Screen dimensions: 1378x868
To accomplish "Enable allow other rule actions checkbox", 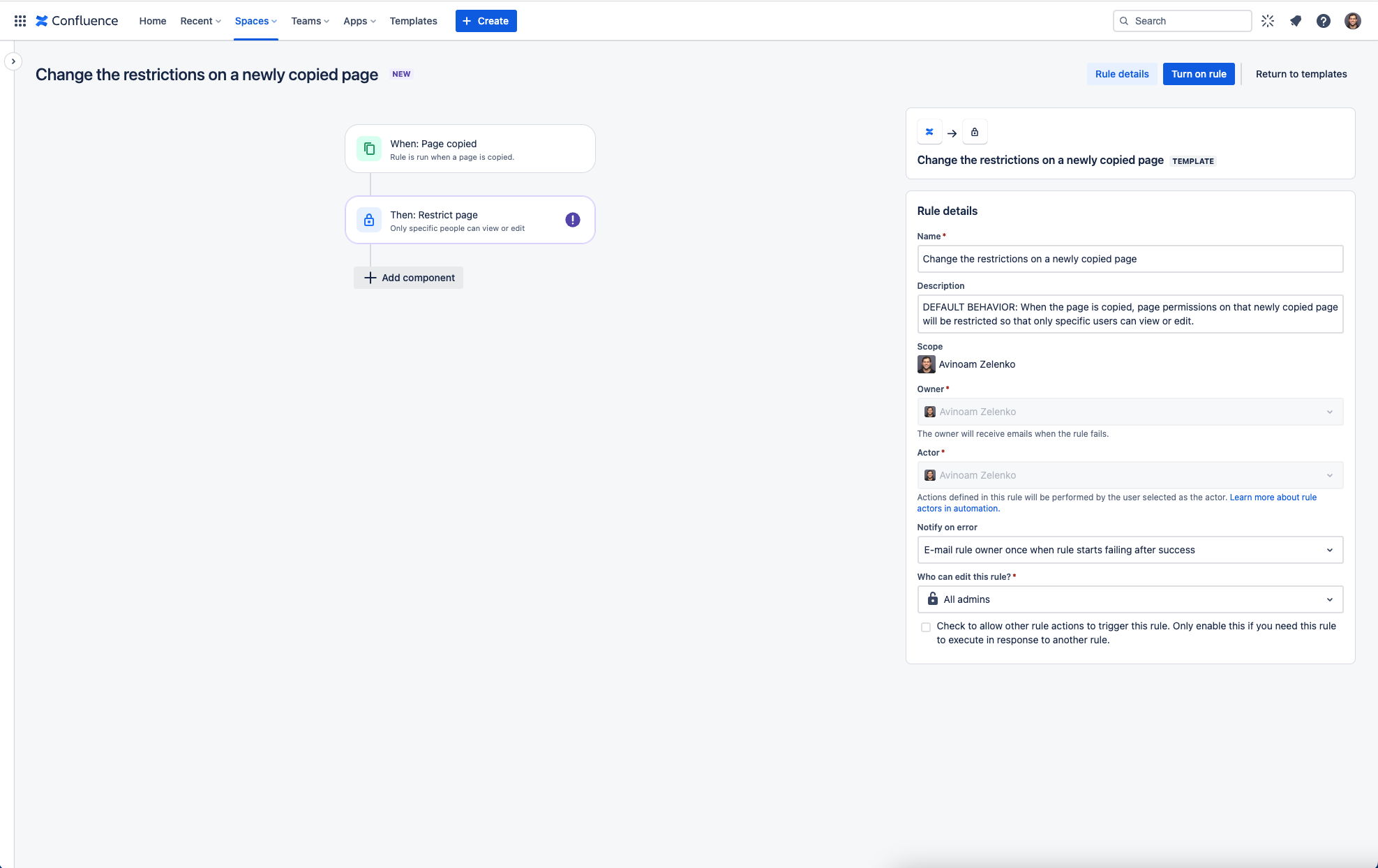I will click(x=926, y=627).
